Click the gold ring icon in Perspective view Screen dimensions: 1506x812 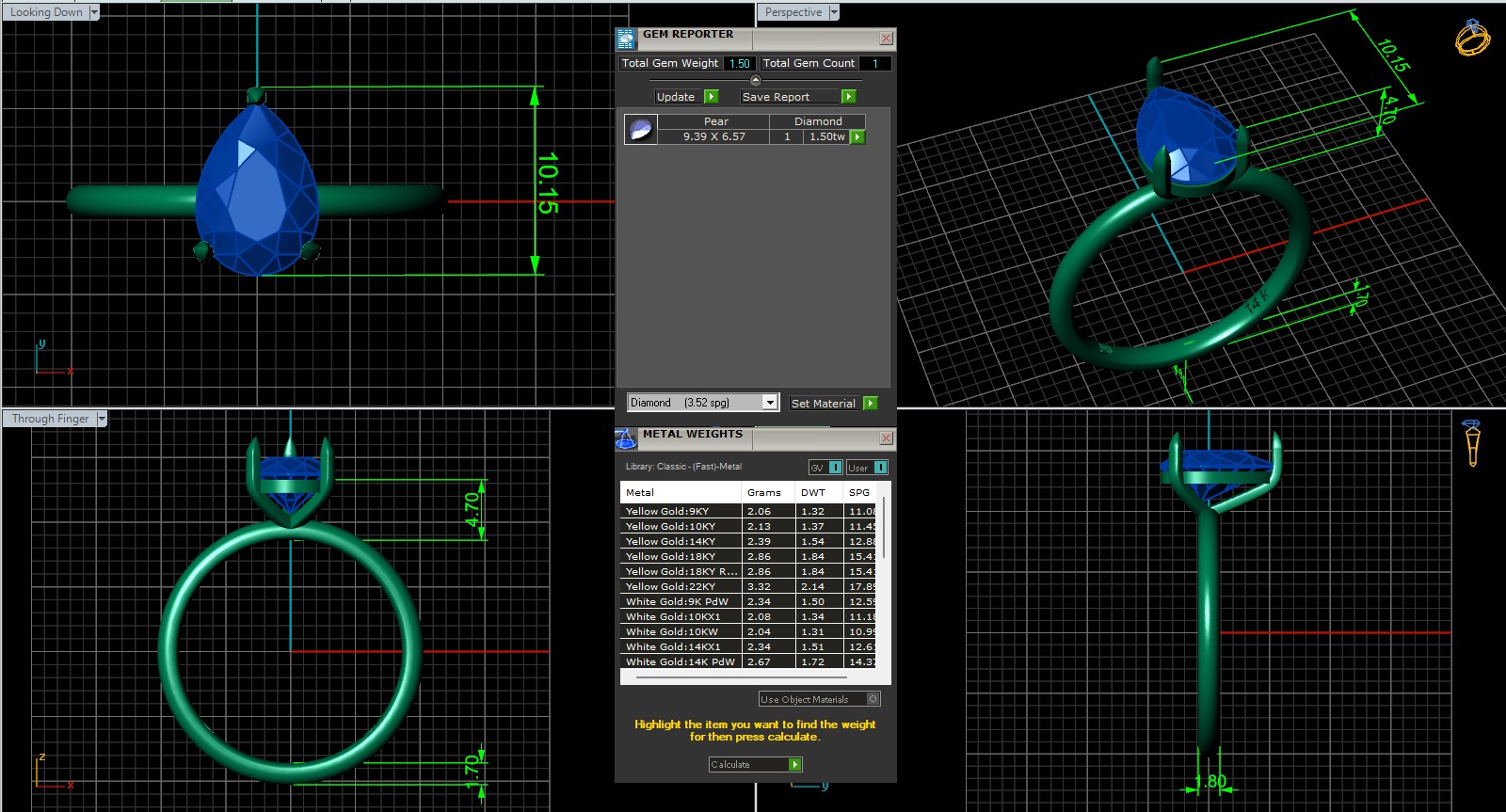[1471, 38]
